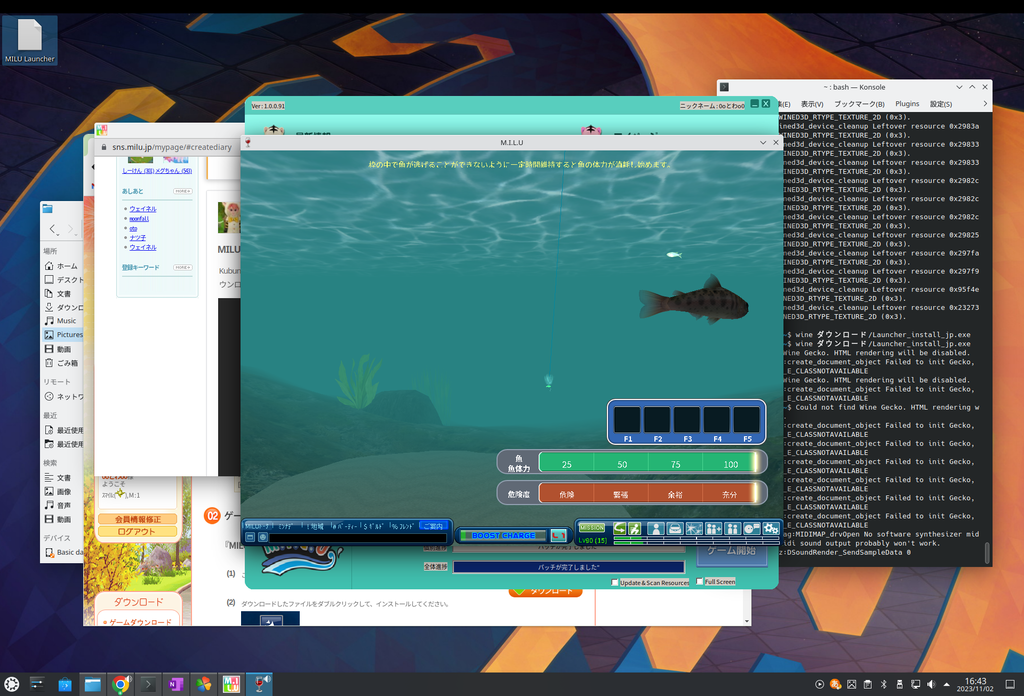Click the green return-arrow icon in game HUD
Image resolution: width=1024 pixels, height=696 pixels.
coord(619,528)
